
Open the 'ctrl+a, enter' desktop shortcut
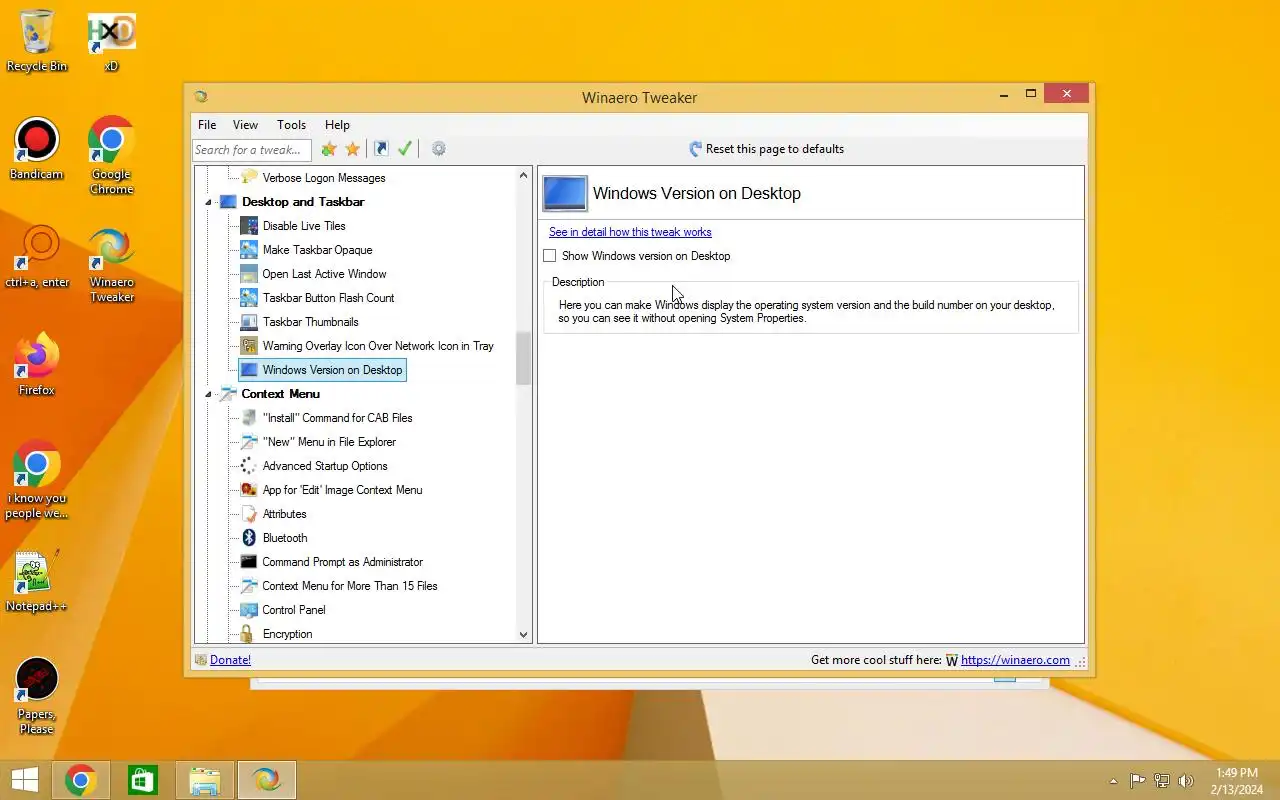coord(37,258)
